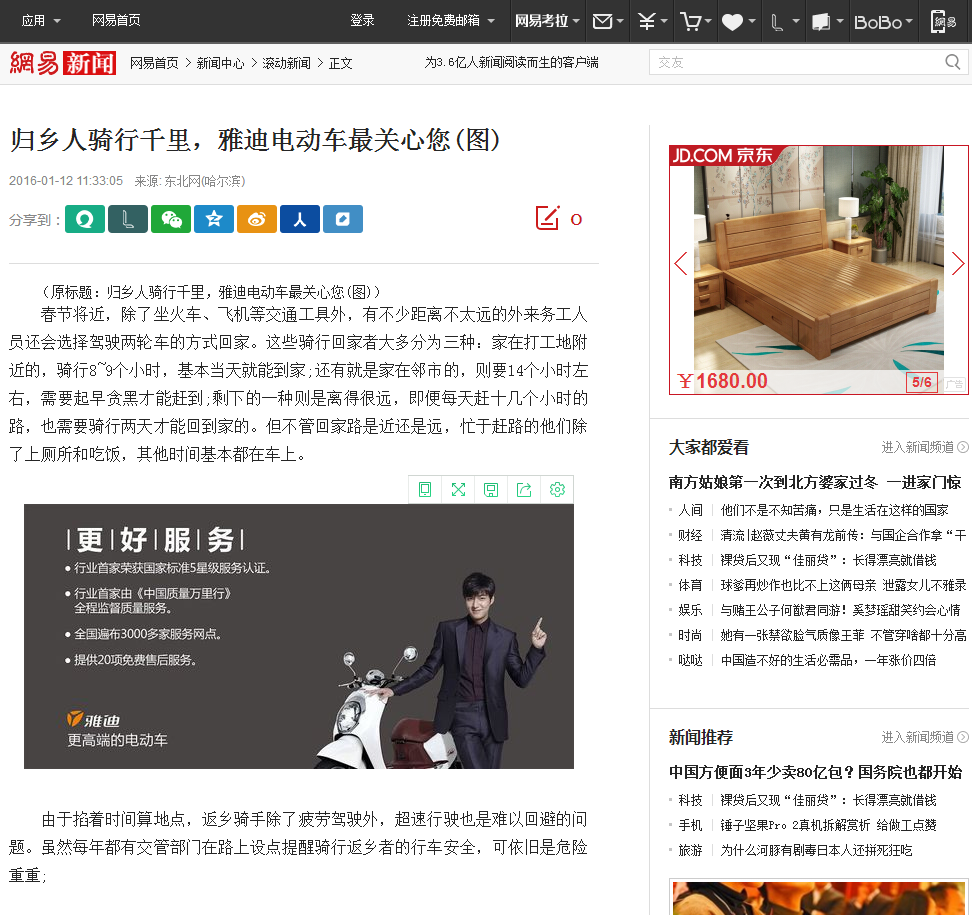This screenshot has width=972, height=915.
Task: Open the red comment edit icon
Action: coord(548,218)
